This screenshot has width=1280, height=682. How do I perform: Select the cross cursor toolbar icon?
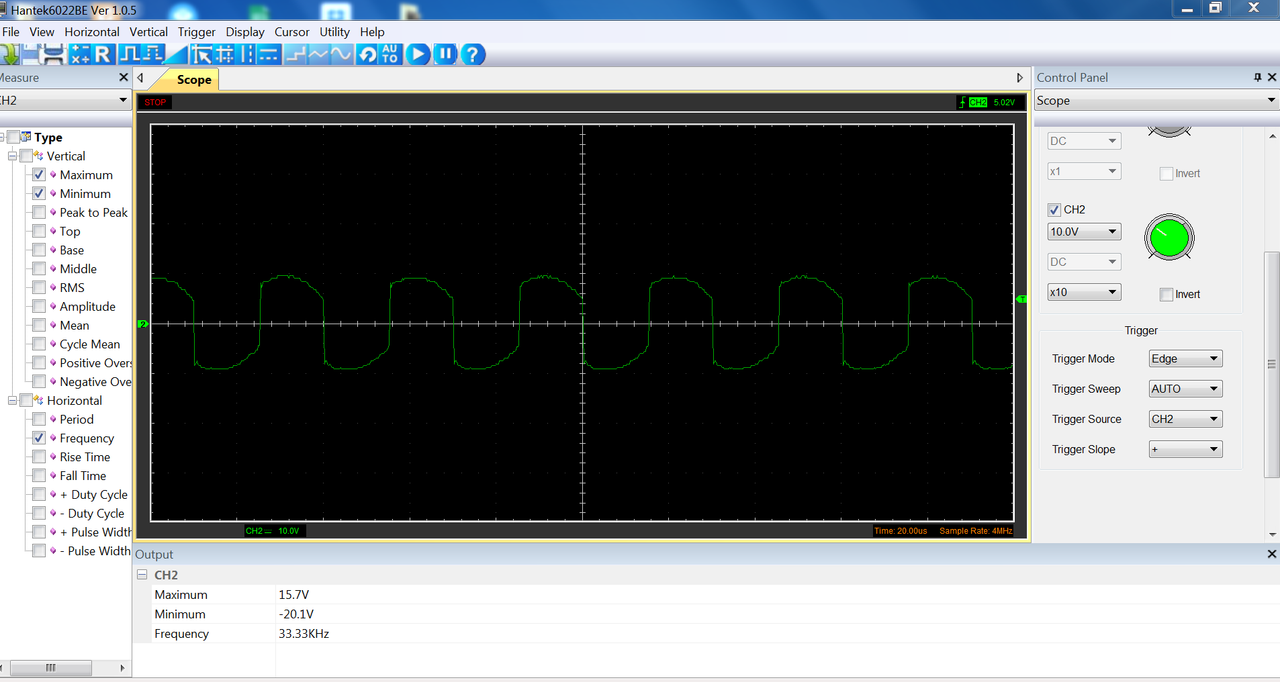point(224,54)
